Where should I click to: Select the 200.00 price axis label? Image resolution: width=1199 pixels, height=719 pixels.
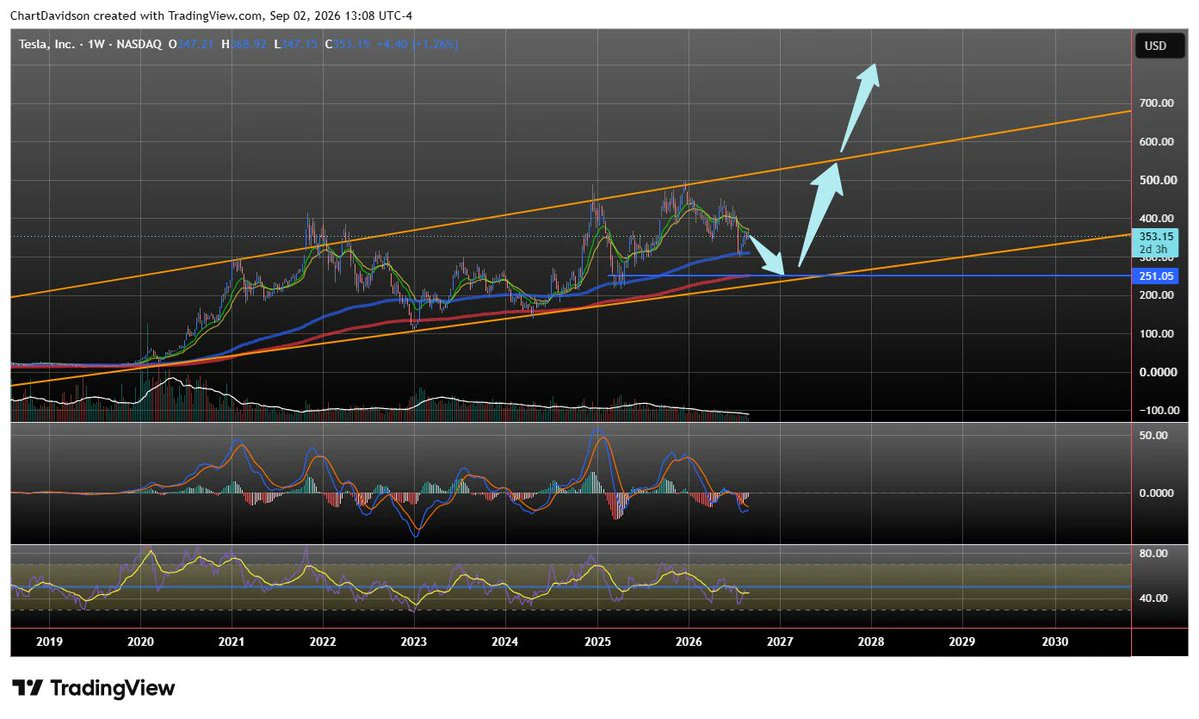tap(1156, 295)
